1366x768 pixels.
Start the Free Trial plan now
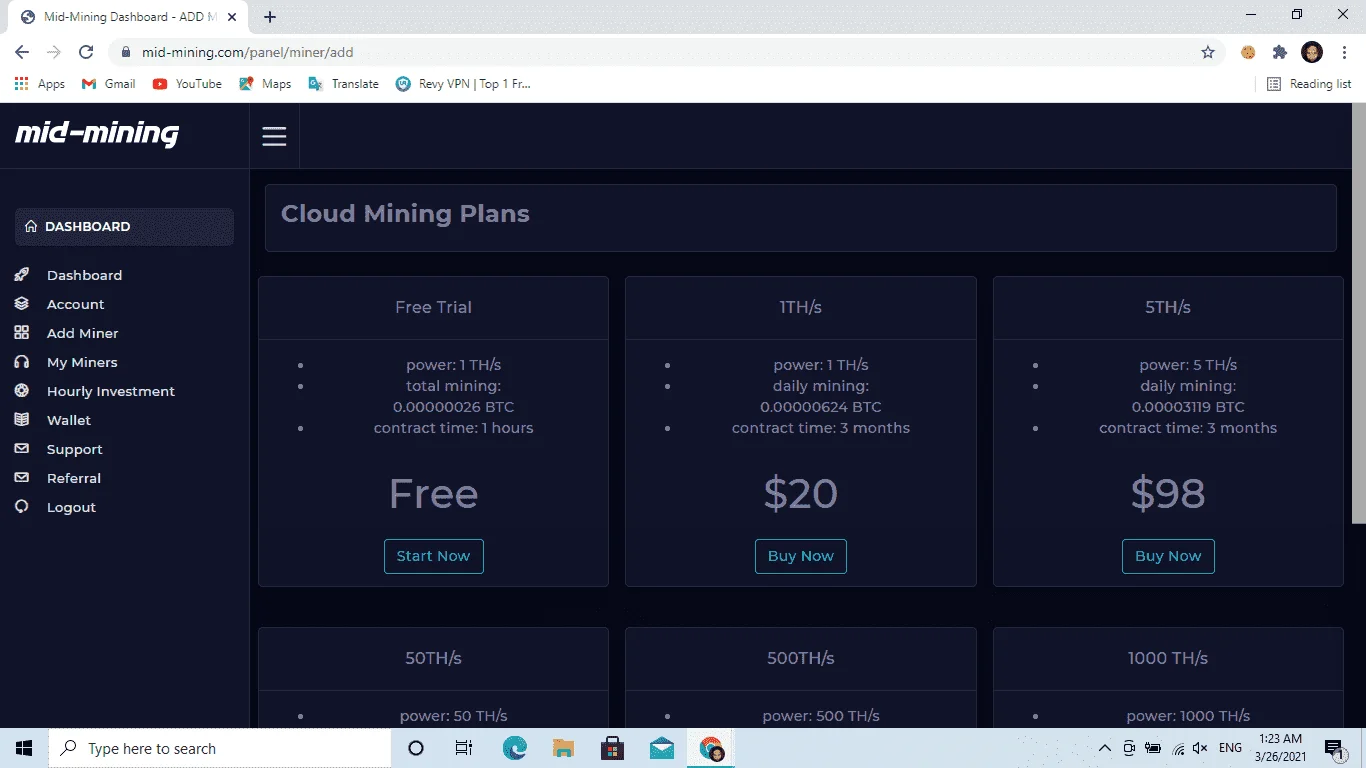433,556
